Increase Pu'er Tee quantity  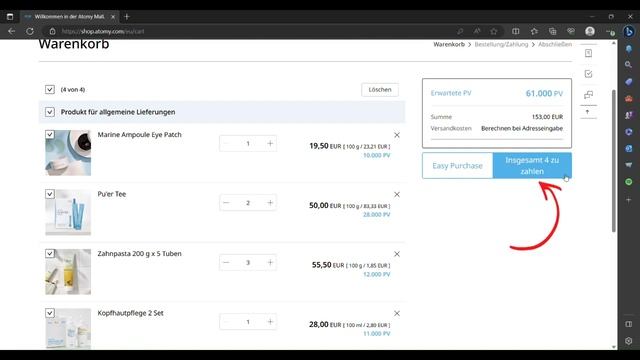click(x=270, y=203)
